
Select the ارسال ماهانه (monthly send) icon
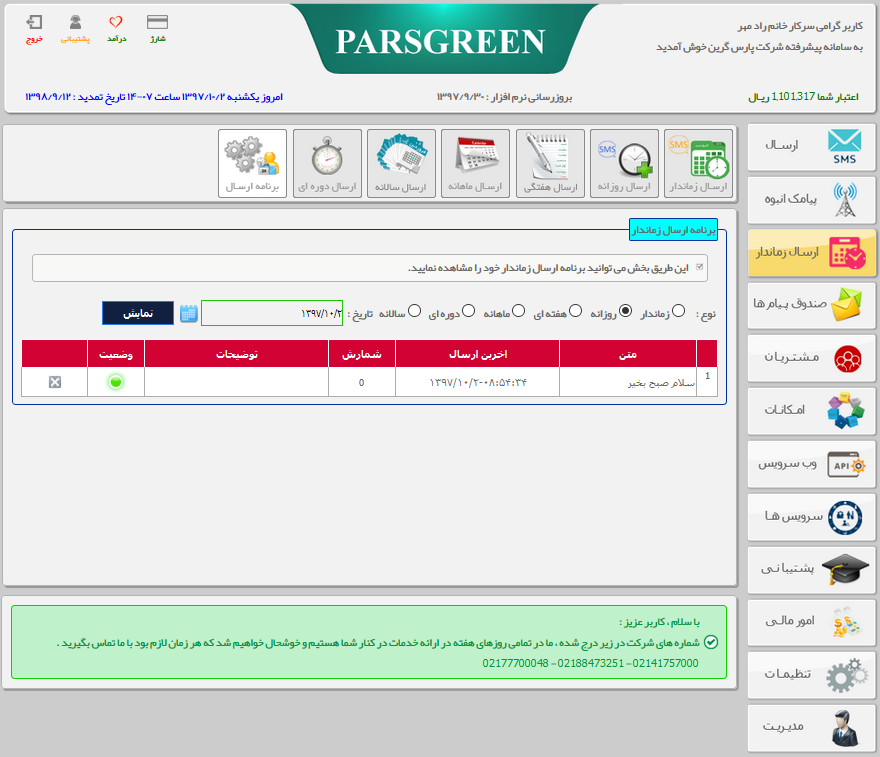[475, 163]
